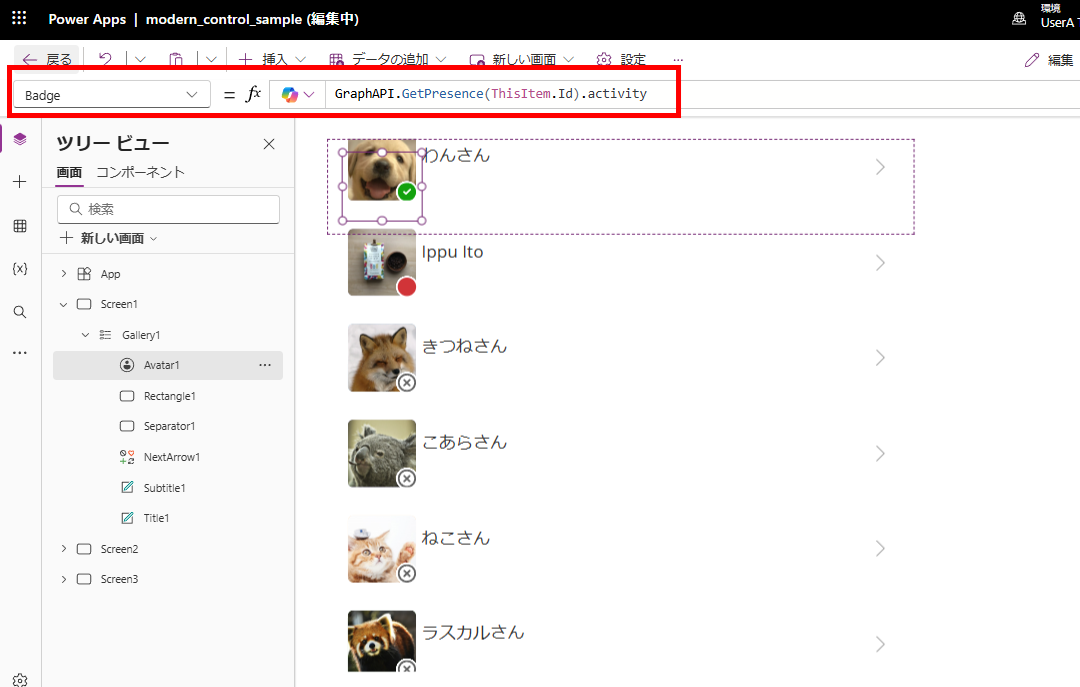Open the search panel in the left rail
1080x687 pixels.
pyautogui.click(x=19, y=312)
